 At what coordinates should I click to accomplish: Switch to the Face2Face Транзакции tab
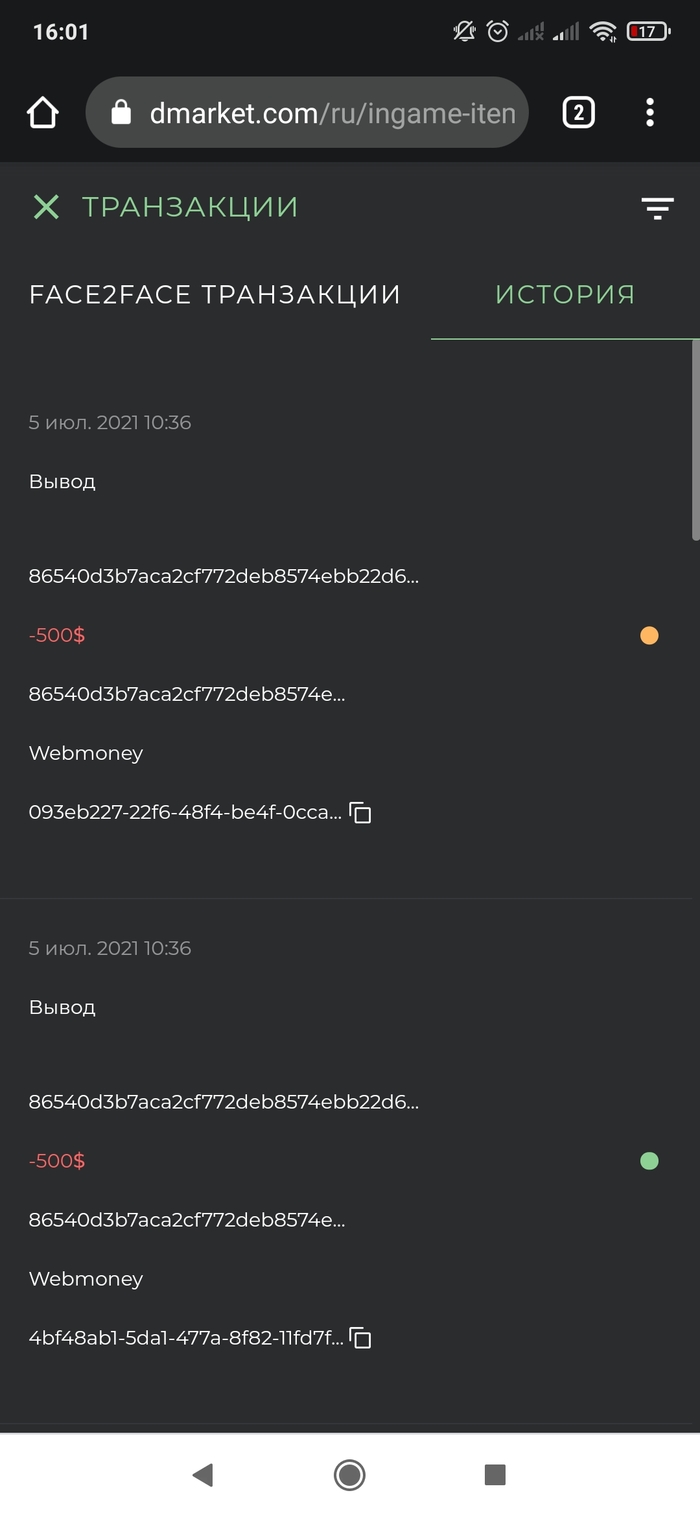[215, 295]
